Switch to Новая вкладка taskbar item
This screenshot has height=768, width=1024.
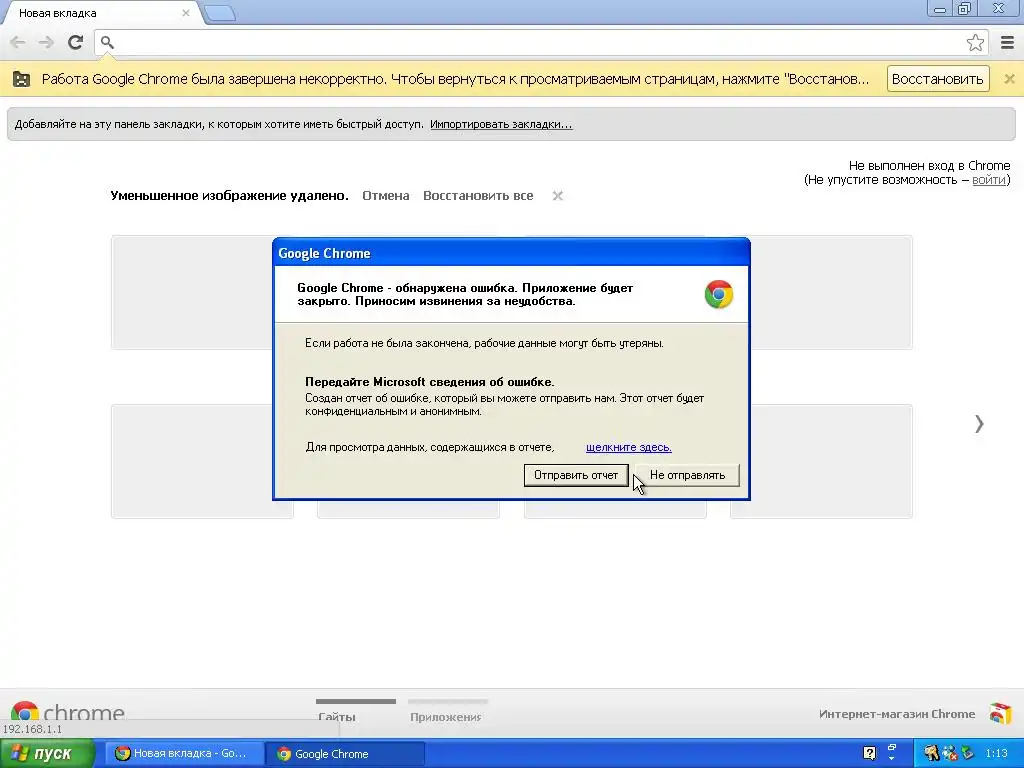(185, 754)
